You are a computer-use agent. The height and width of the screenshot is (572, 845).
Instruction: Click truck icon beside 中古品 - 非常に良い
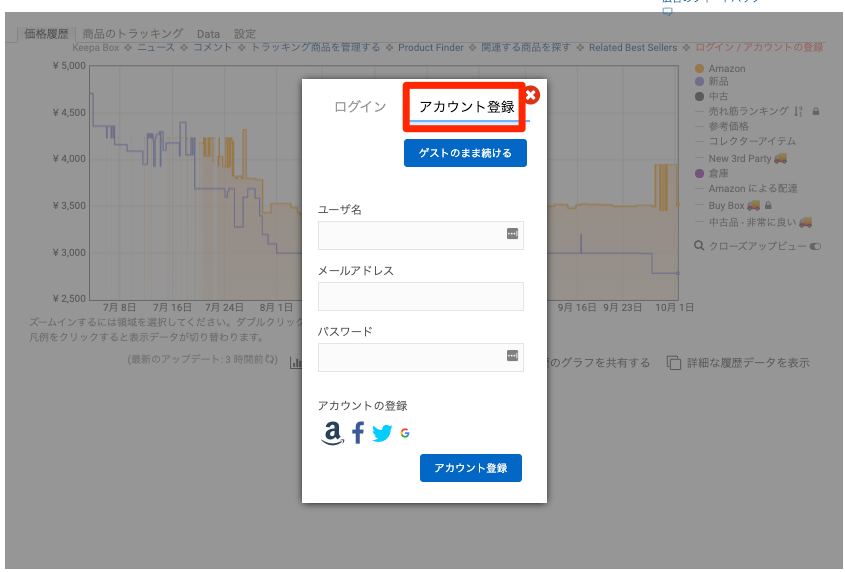(x=805, y=222)
